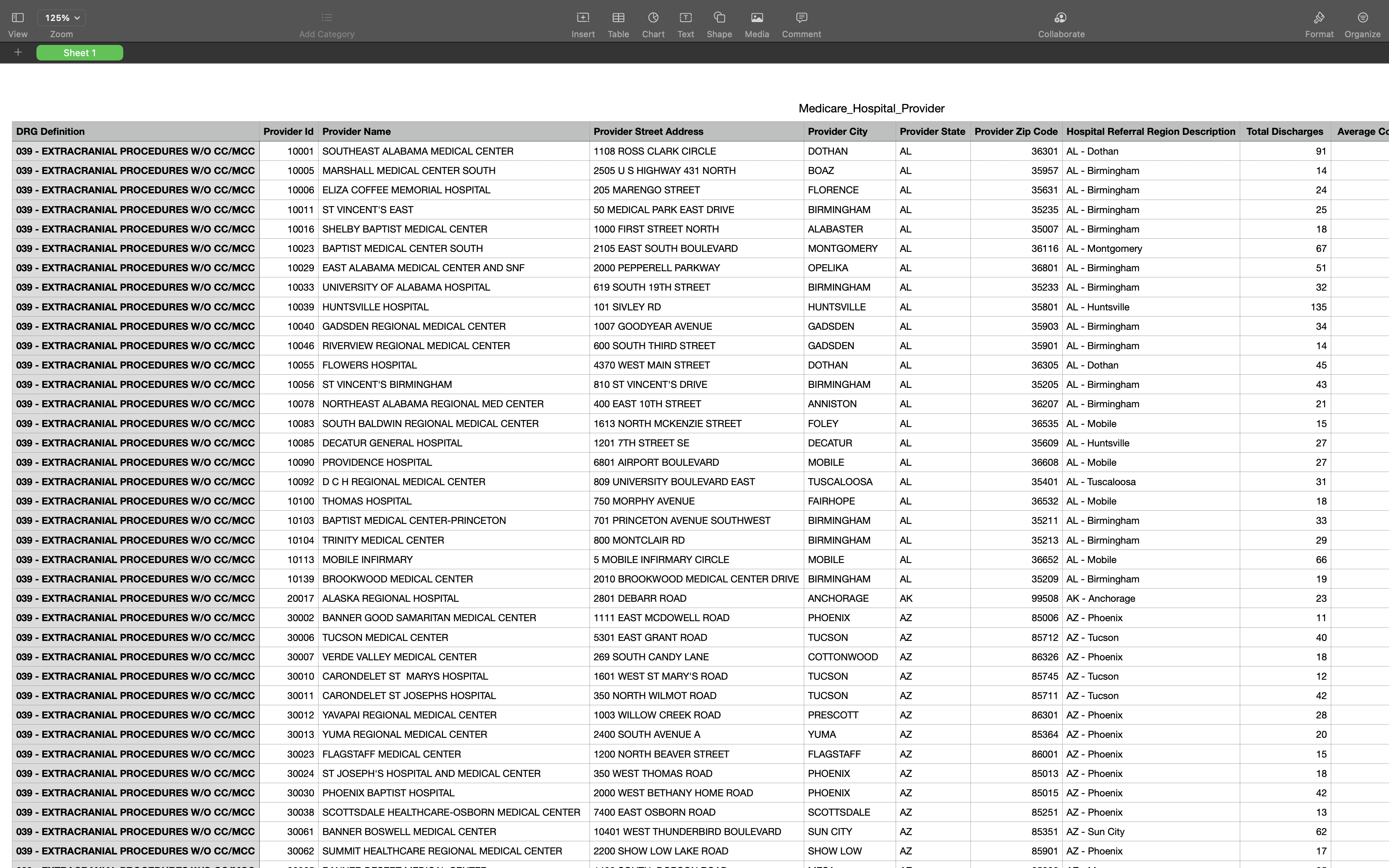This screenshot has height=868, width=1389.
Task: Open the Shape picker icon
Action: [719, 18]
